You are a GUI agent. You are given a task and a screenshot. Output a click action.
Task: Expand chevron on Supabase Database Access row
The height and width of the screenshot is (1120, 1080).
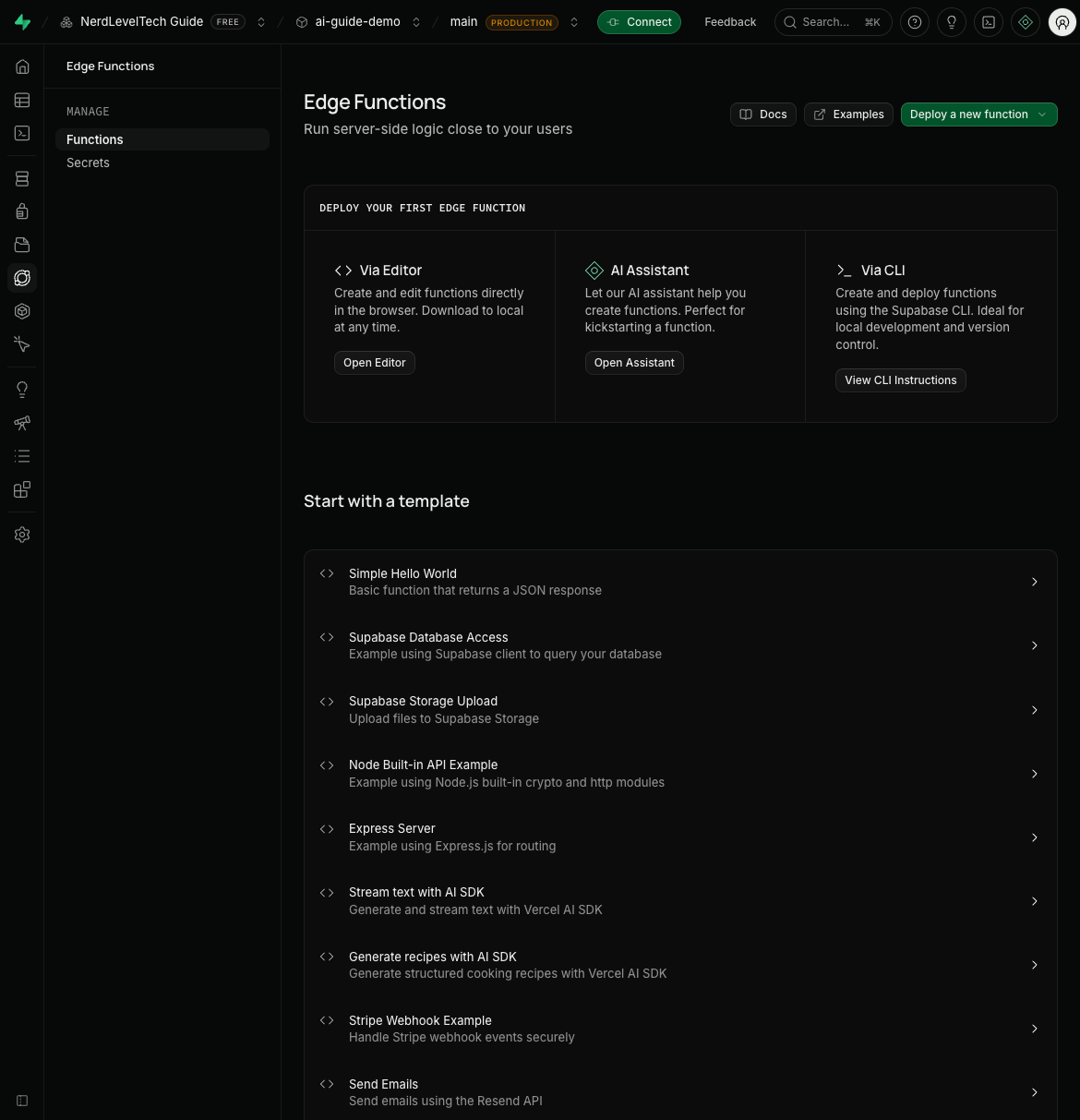click(1035, 645)
